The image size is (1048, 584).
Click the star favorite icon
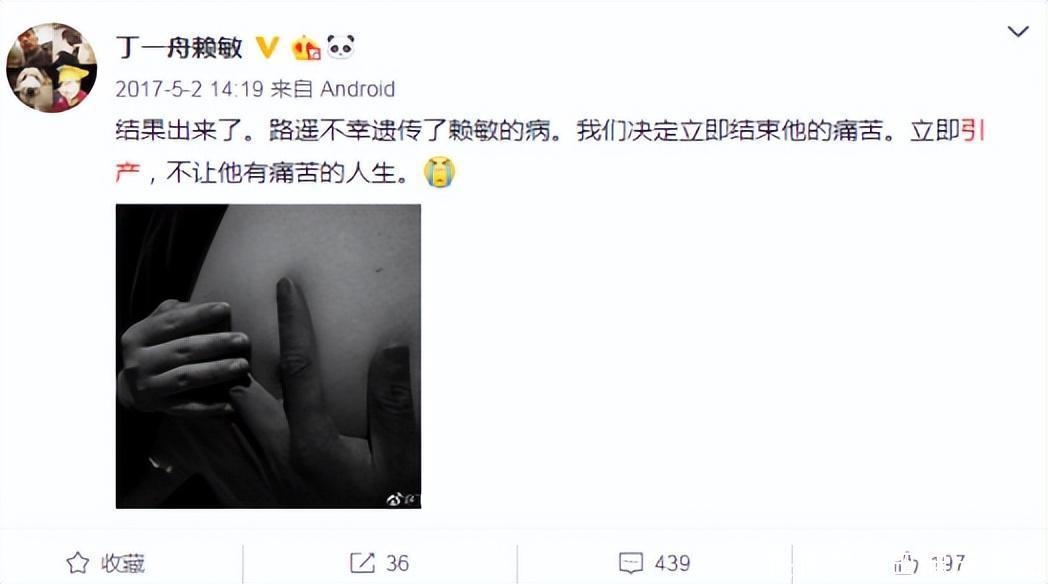78,563
